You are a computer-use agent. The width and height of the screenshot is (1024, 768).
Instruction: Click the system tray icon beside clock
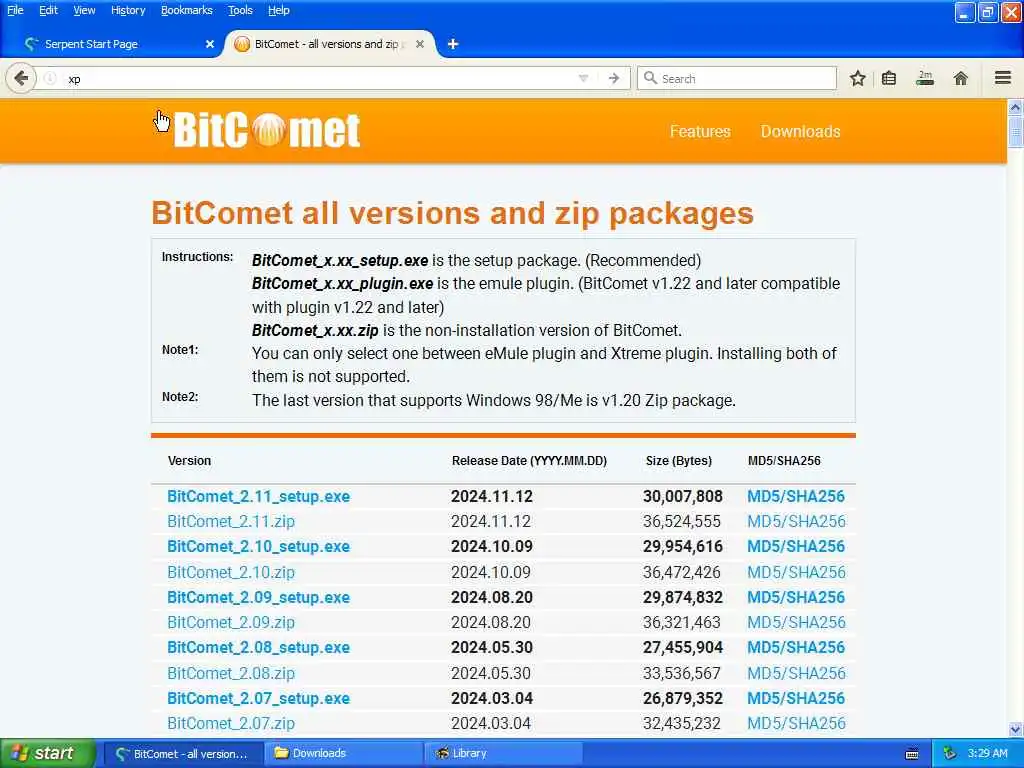[x=950, y=754]
